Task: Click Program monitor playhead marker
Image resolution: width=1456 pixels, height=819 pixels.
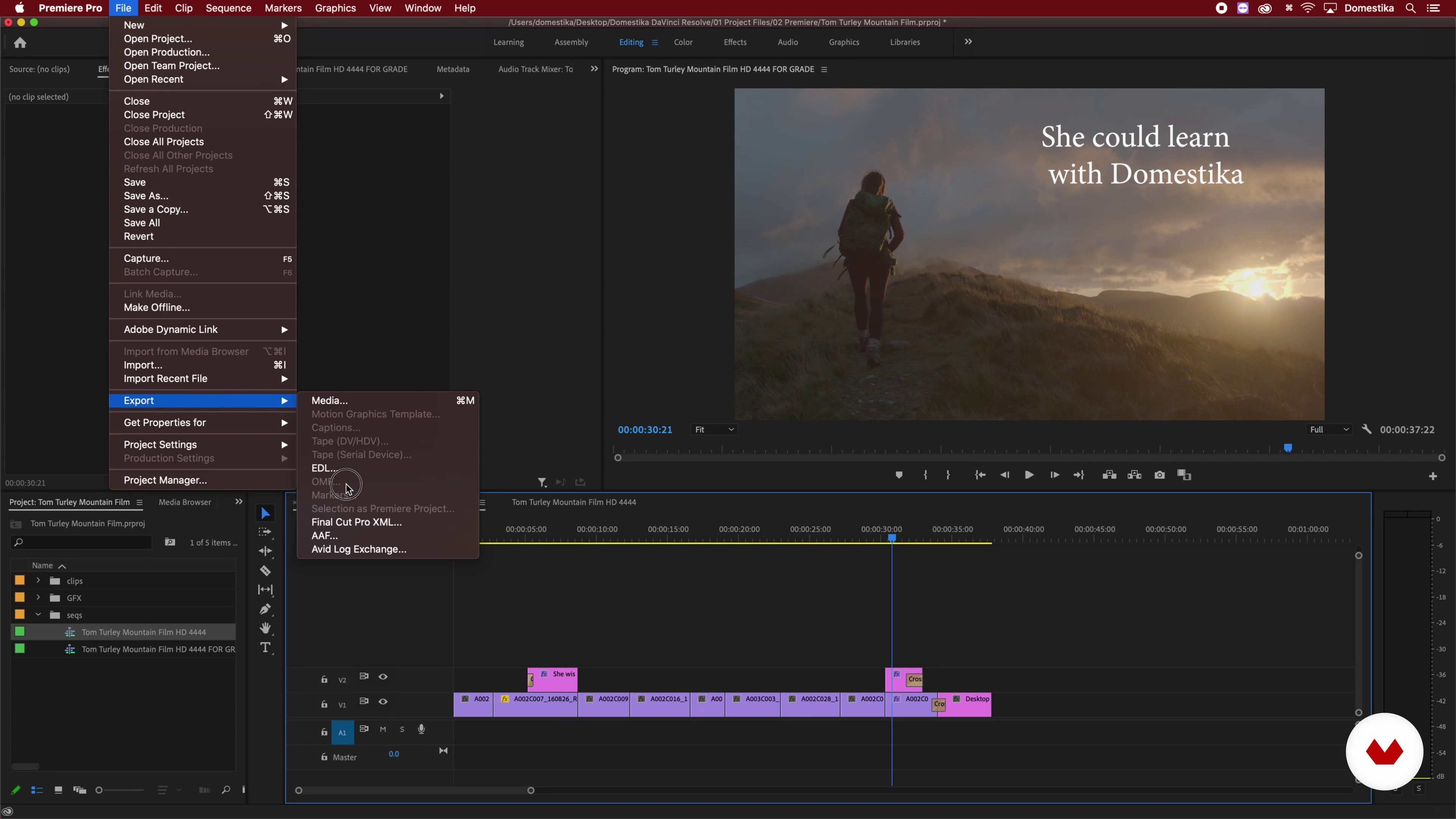Action: coord(1288,448)
